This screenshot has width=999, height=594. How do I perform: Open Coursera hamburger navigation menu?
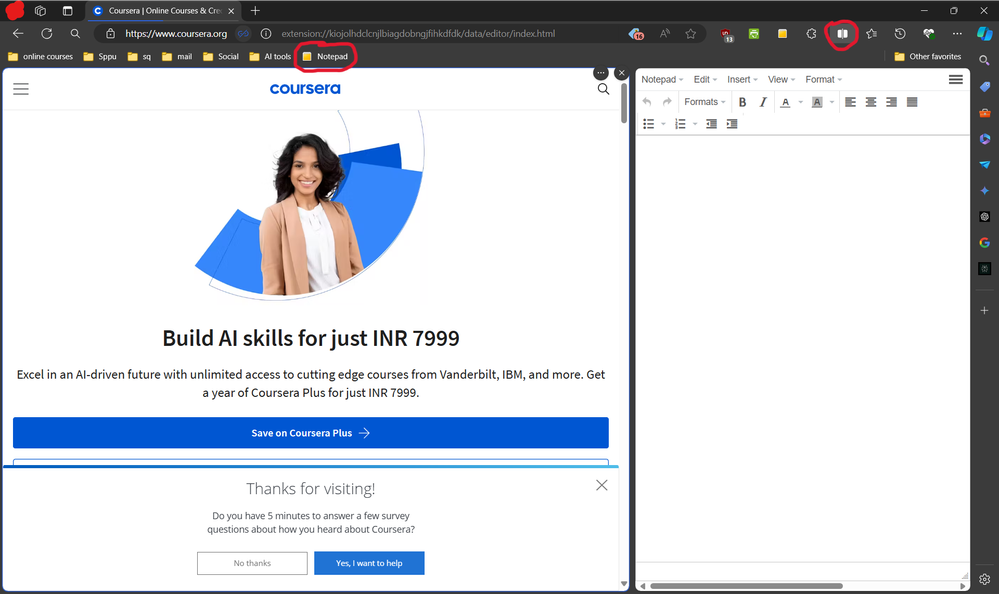coord(21,89)
